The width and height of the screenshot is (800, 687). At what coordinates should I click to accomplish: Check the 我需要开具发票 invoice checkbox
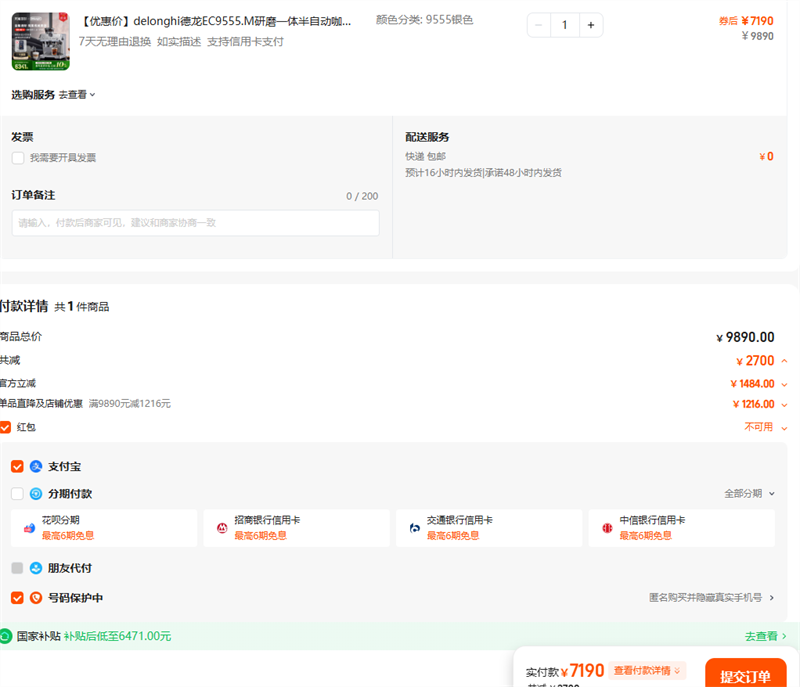tap(18, 158)
